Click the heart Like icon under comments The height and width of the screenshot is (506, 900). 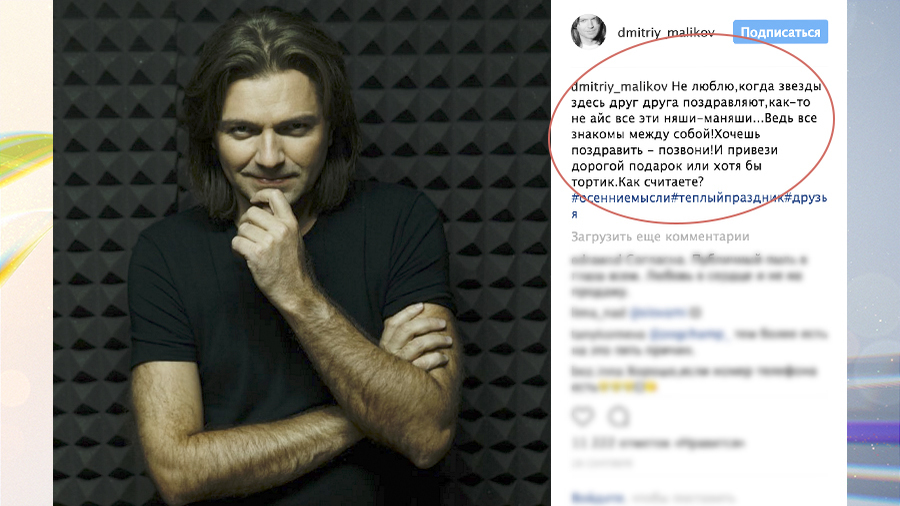(583, 415)
